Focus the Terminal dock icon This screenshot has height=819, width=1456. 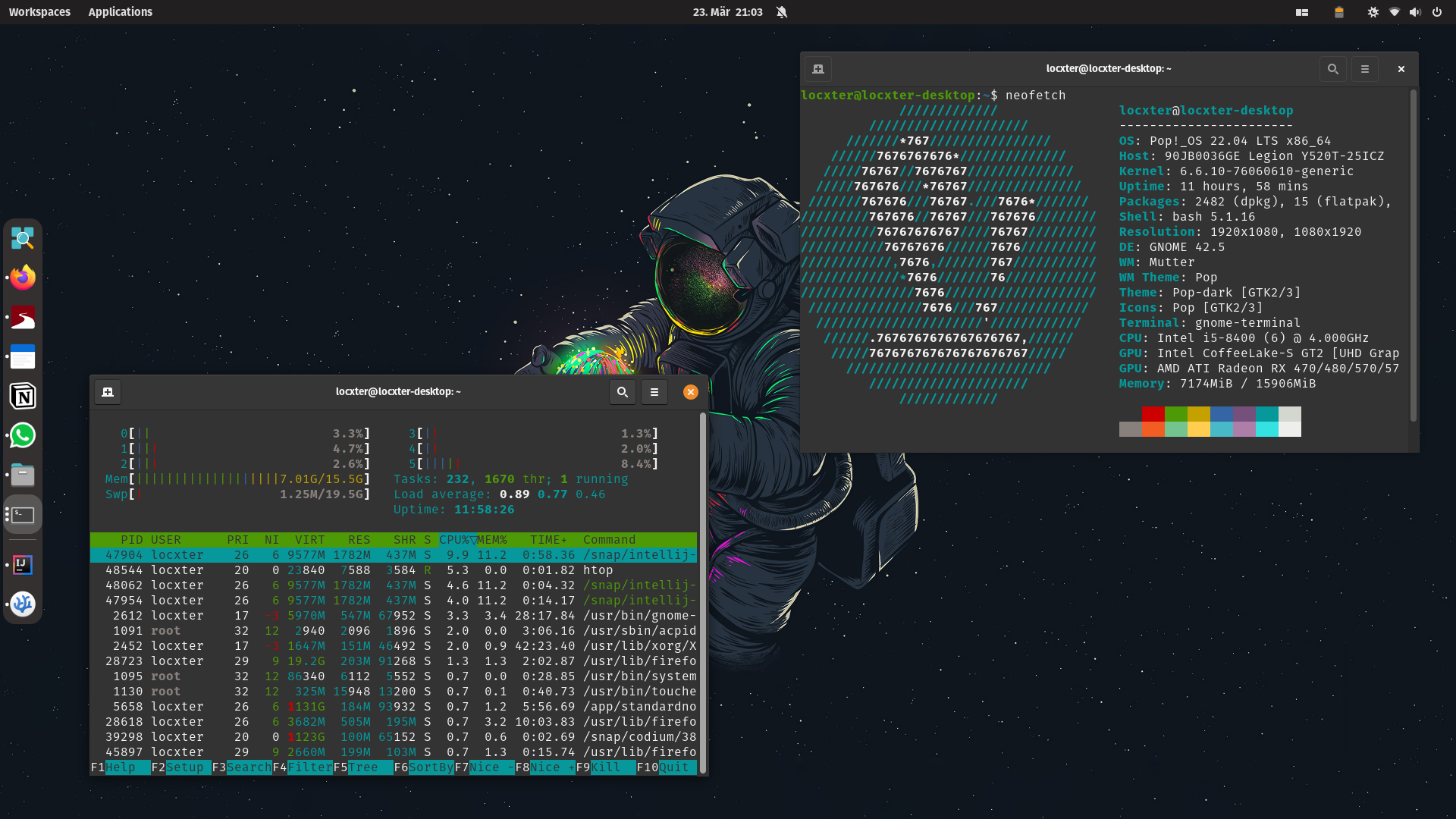pyautogui.click(x=23, y=515)
